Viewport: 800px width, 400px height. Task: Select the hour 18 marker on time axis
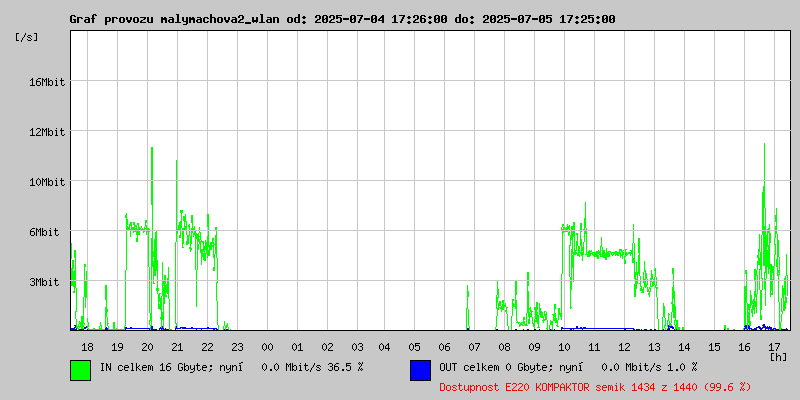tap(87, 347)
